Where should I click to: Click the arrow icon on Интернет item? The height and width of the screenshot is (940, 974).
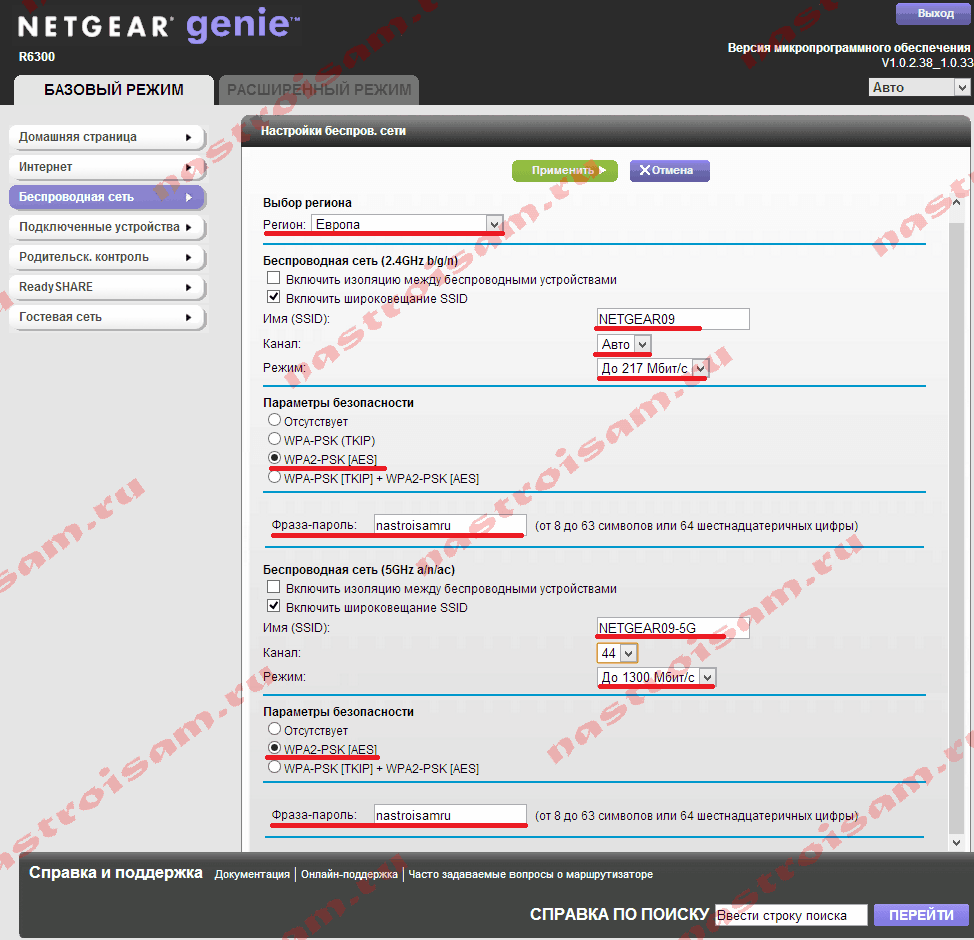point(188,167)
